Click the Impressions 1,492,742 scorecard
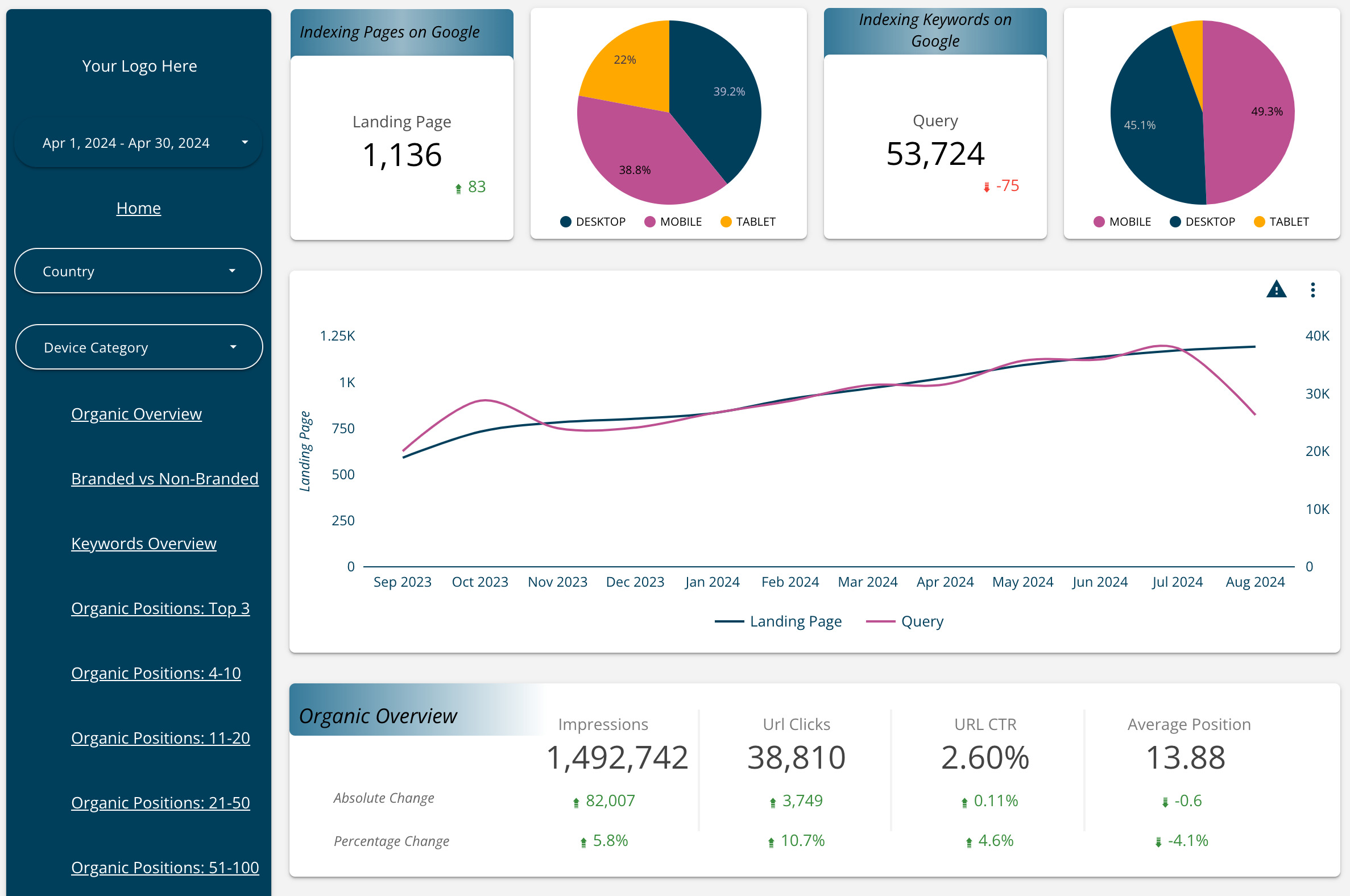 click(x=616, y=757)
